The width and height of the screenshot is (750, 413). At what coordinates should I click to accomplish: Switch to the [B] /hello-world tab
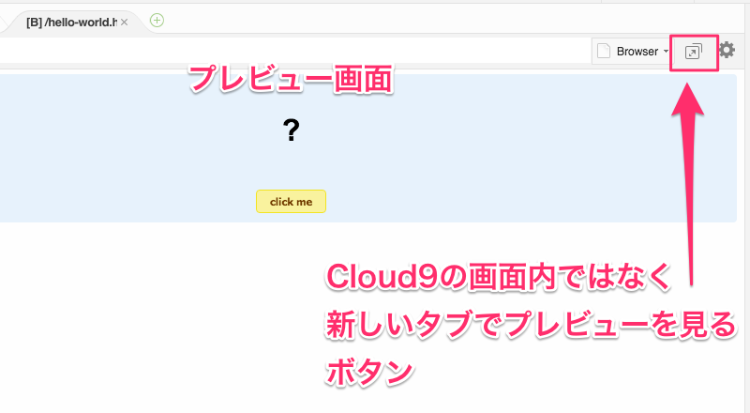point(70,21)
